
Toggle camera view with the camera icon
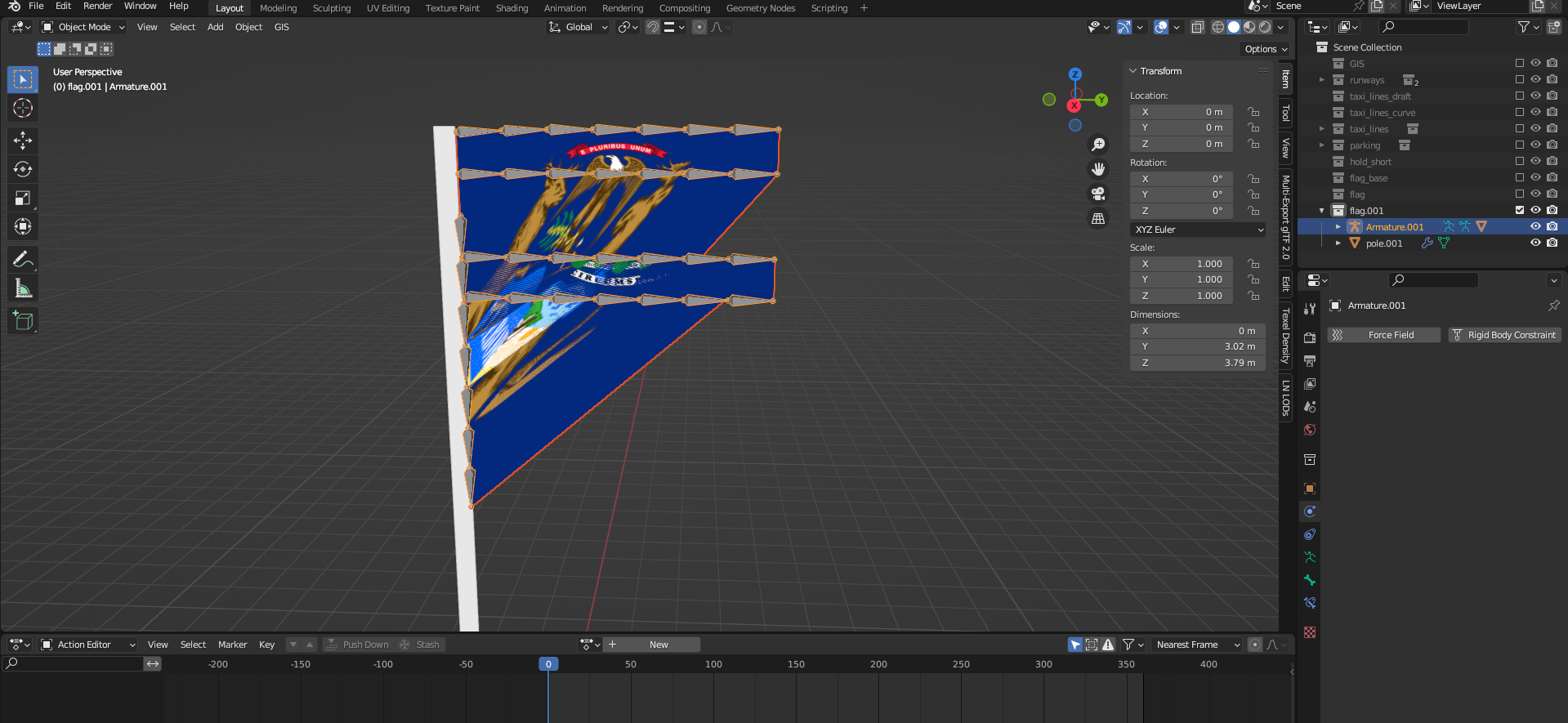click(1098, 194)
